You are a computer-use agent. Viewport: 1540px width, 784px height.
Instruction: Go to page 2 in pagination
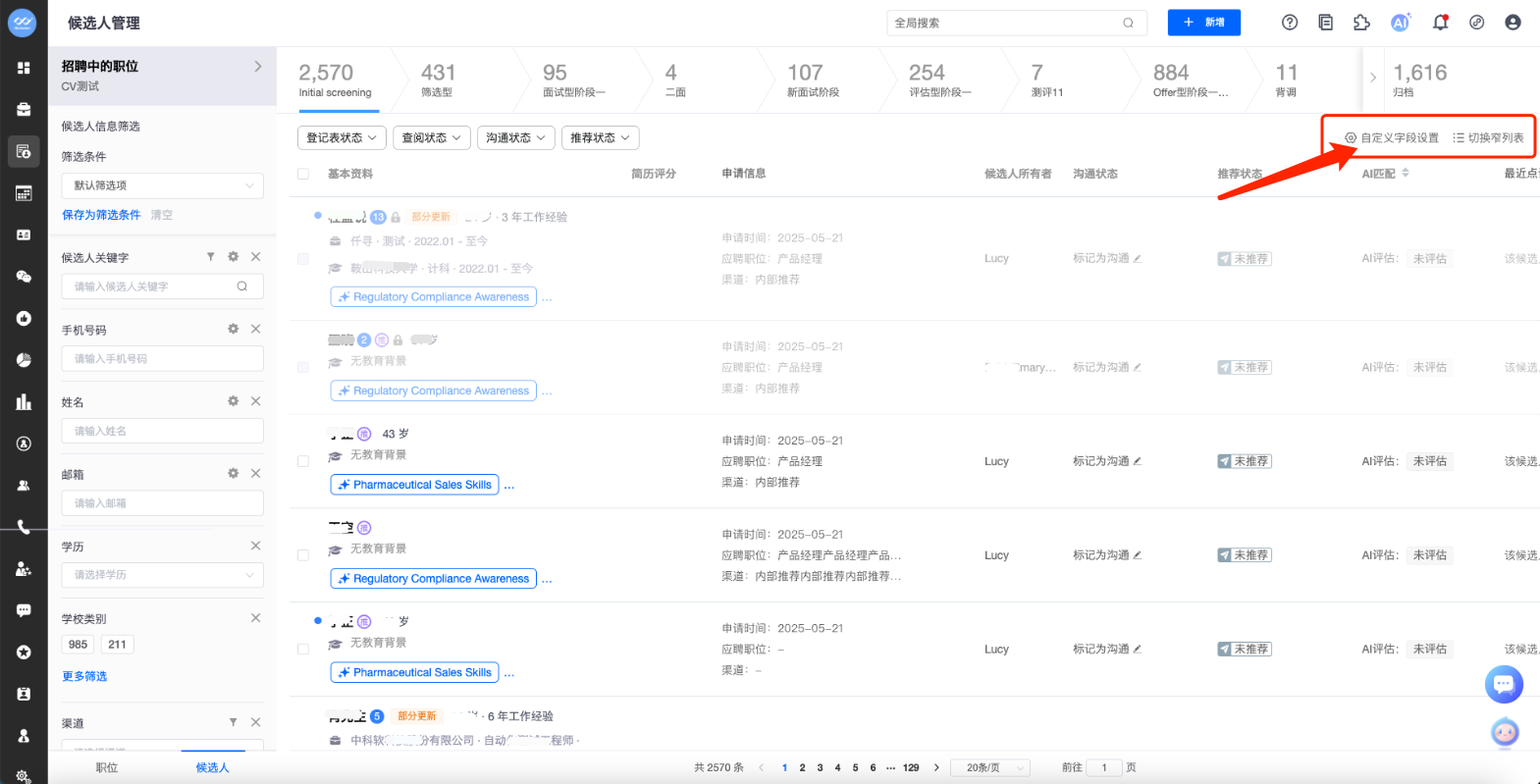802,767
